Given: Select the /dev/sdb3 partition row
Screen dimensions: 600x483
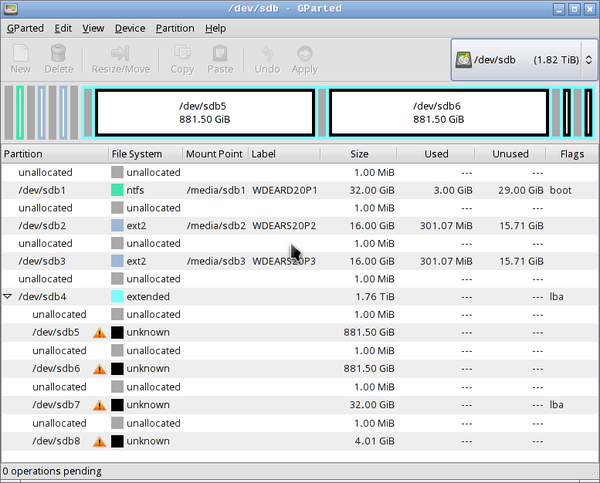Looking at the screenshot, I should tap(300, 261).
